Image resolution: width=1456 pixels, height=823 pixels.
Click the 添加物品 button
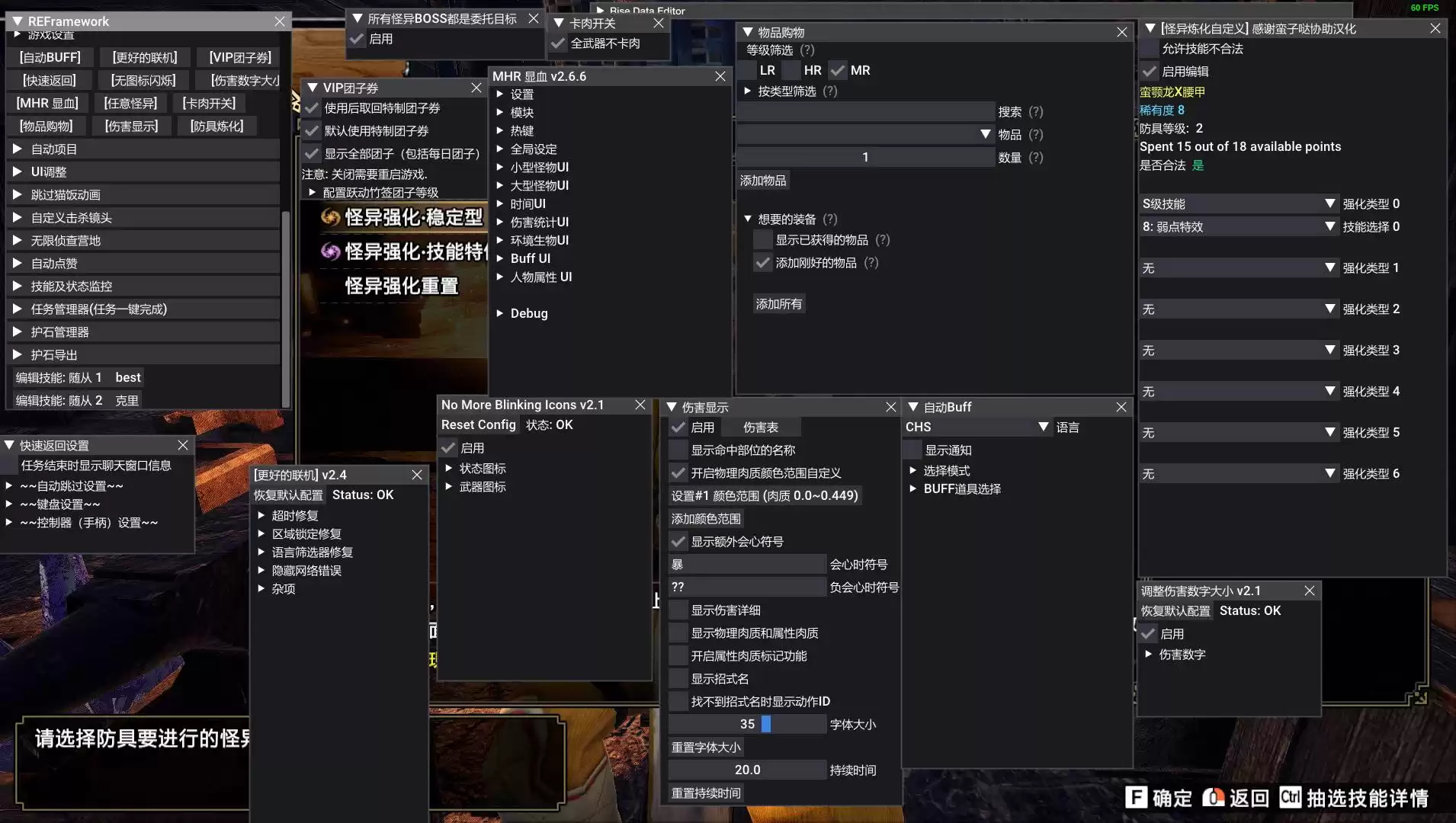[x=762, y=181]
